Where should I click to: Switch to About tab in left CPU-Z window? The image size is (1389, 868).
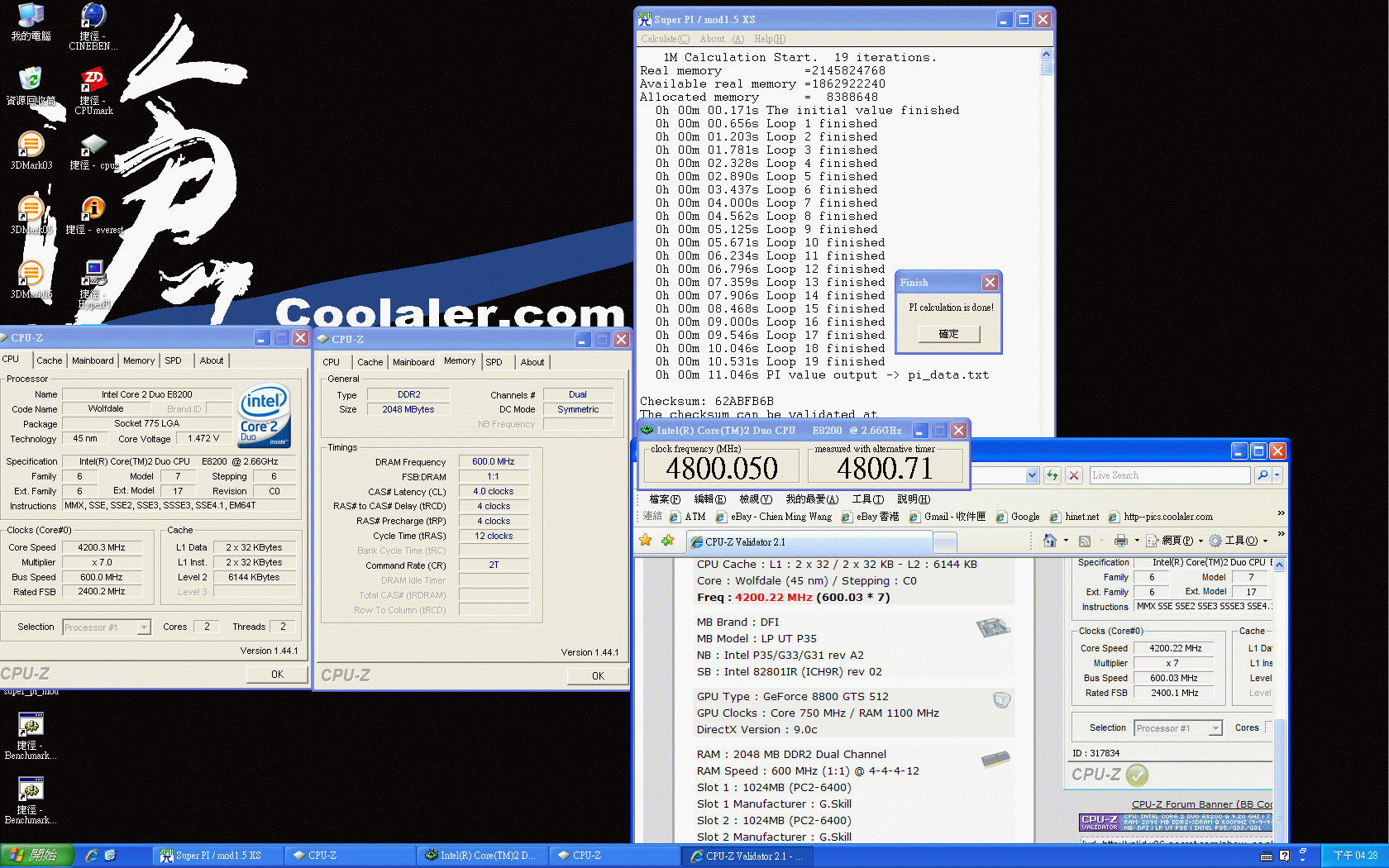tap(212, 360)
